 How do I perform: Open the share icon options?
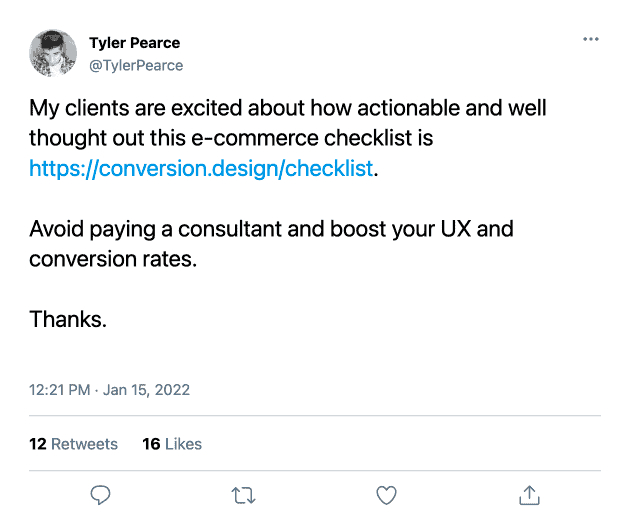529,494
